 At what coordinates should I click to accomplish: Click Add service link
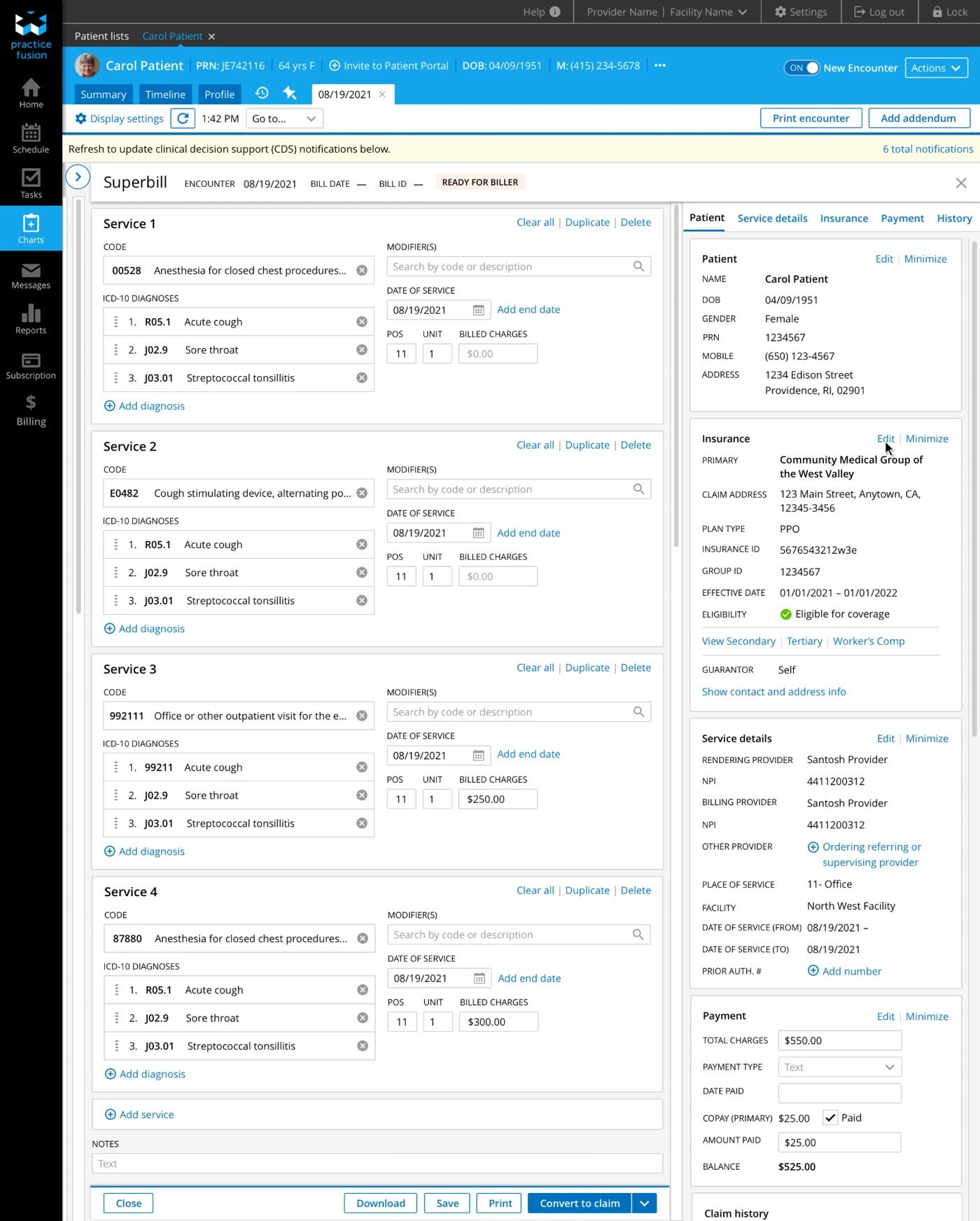point(139,1115)
